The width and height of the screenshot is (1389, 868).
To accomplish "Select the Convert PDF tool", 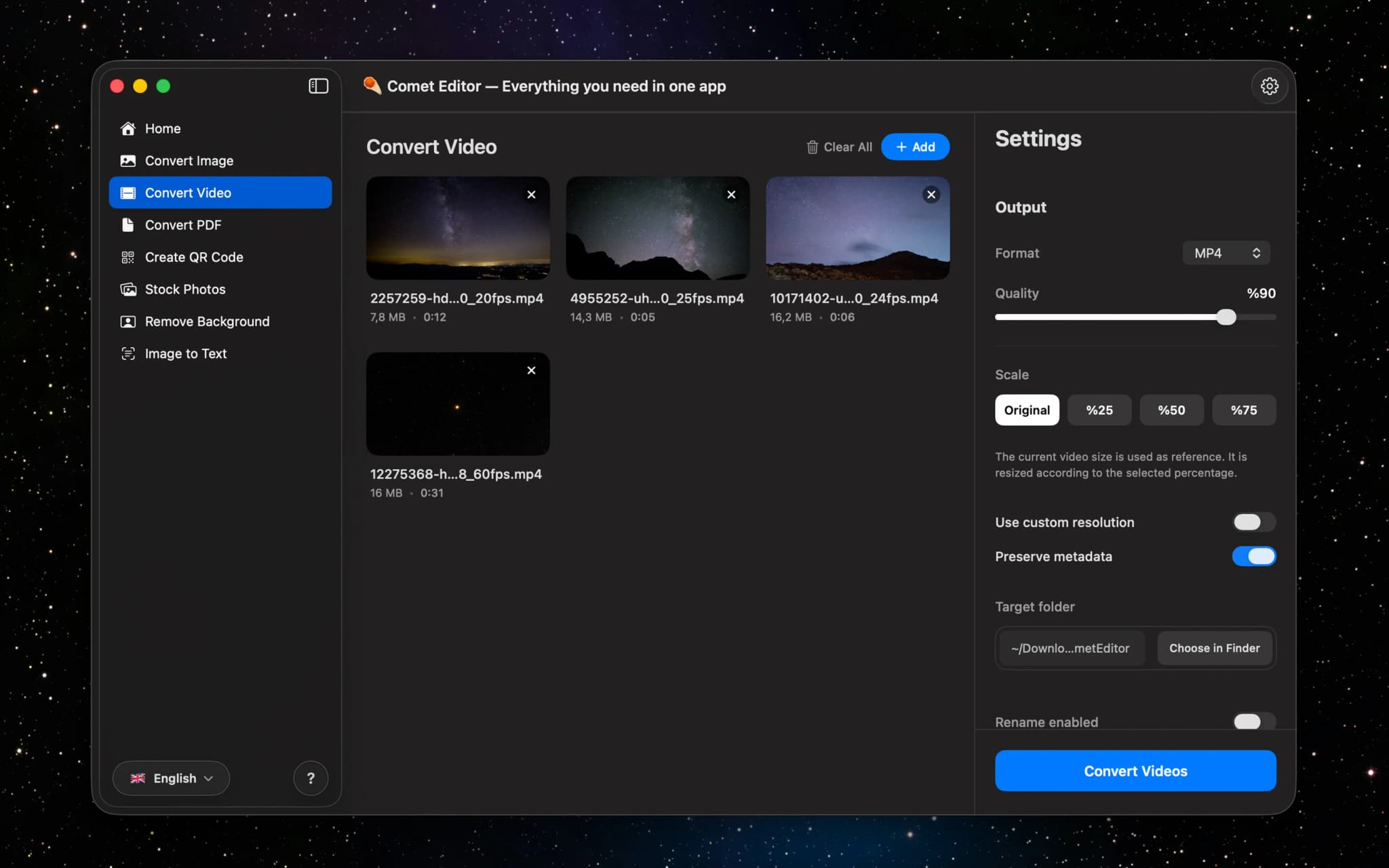I will coord(183,224).
